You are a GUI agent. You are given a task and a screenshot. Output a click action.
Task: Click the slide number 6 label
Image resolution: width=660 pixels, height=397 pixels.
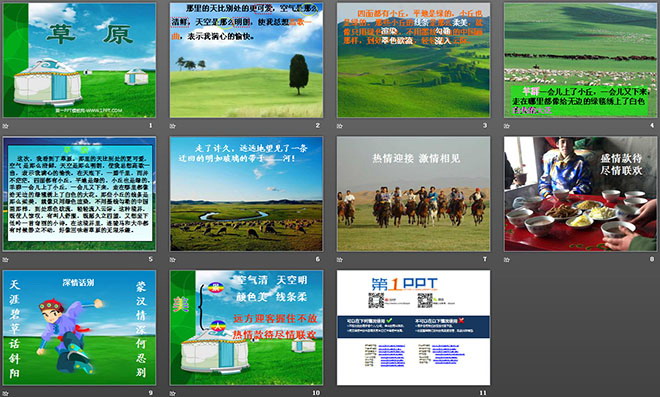coord(318,259)
